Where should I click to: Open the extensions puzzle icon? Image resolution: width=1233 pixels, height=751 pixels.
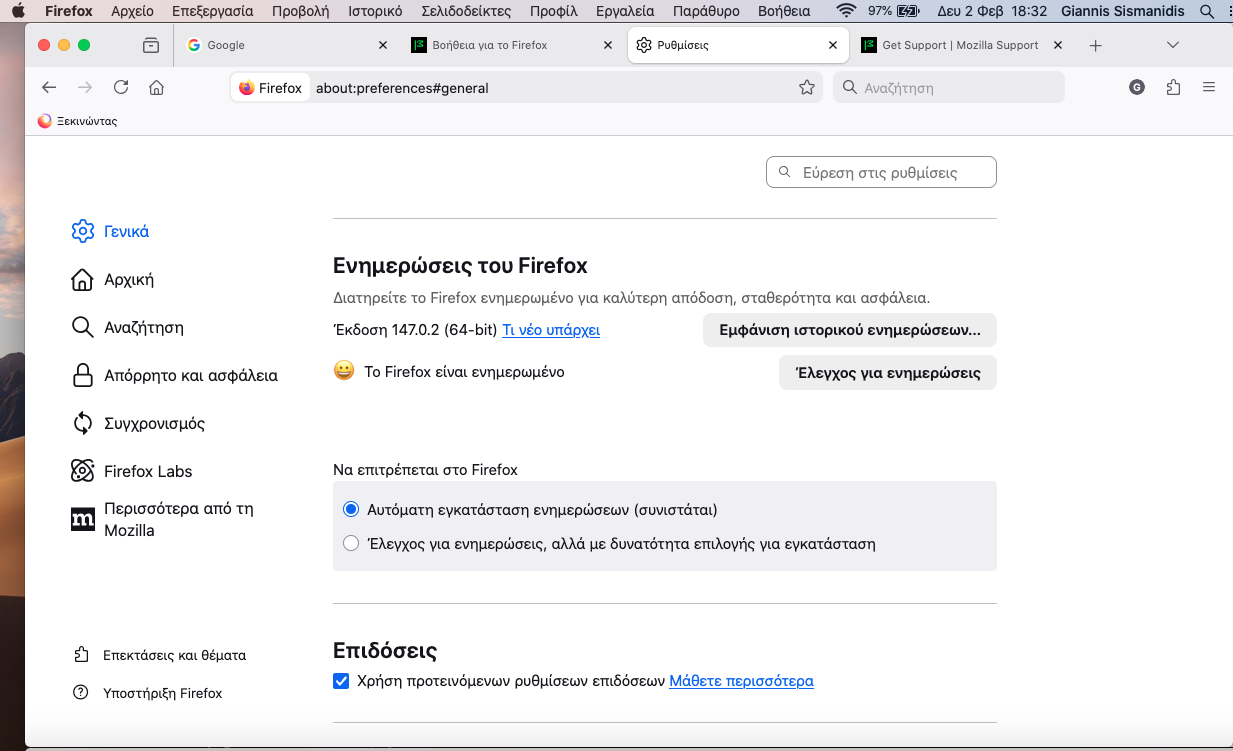click(1173, 87)
